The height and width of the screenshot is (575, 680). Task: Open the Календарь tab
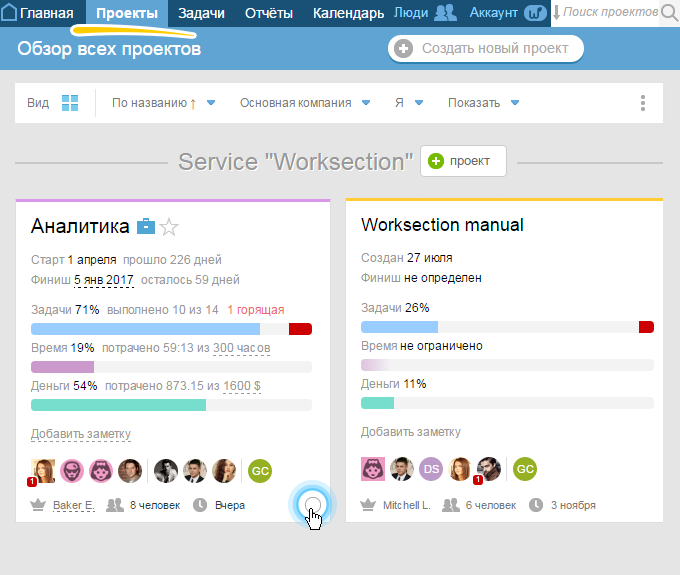(348, 13)
